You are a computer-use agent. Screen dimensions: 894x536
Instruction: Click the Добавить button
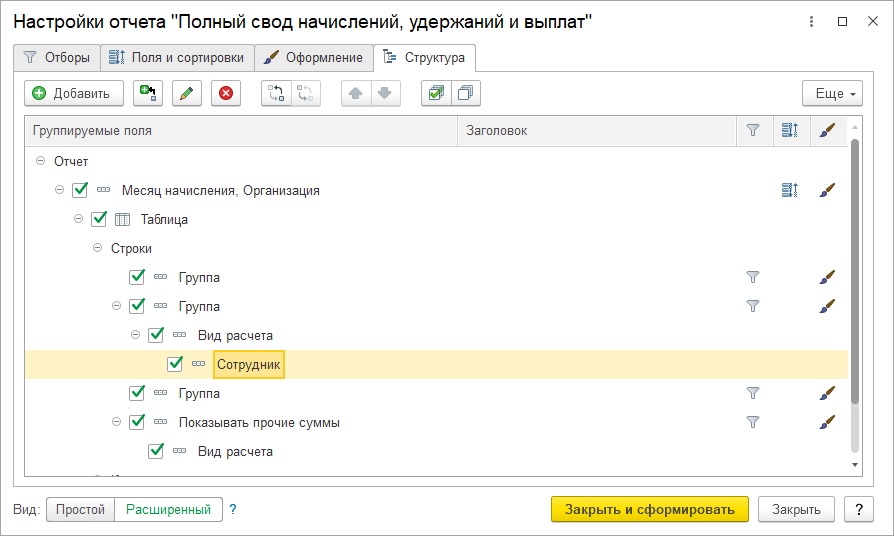[x=73, y=93]
